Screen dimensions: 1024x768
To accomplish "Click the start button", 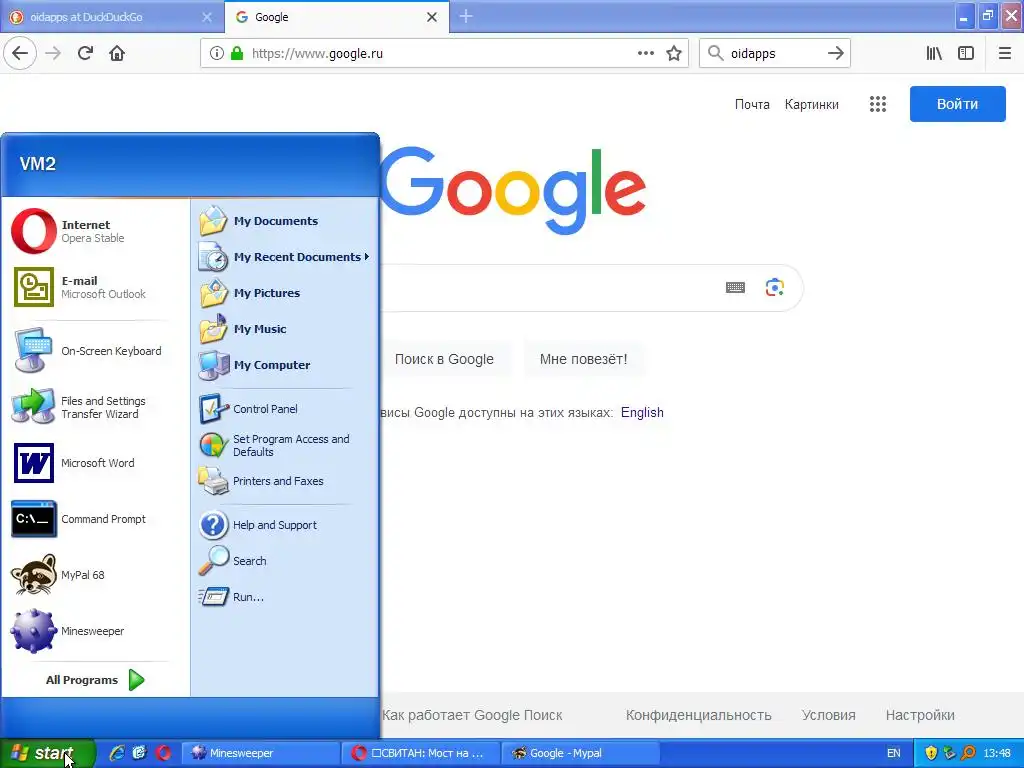I will [x=47, y=753].
